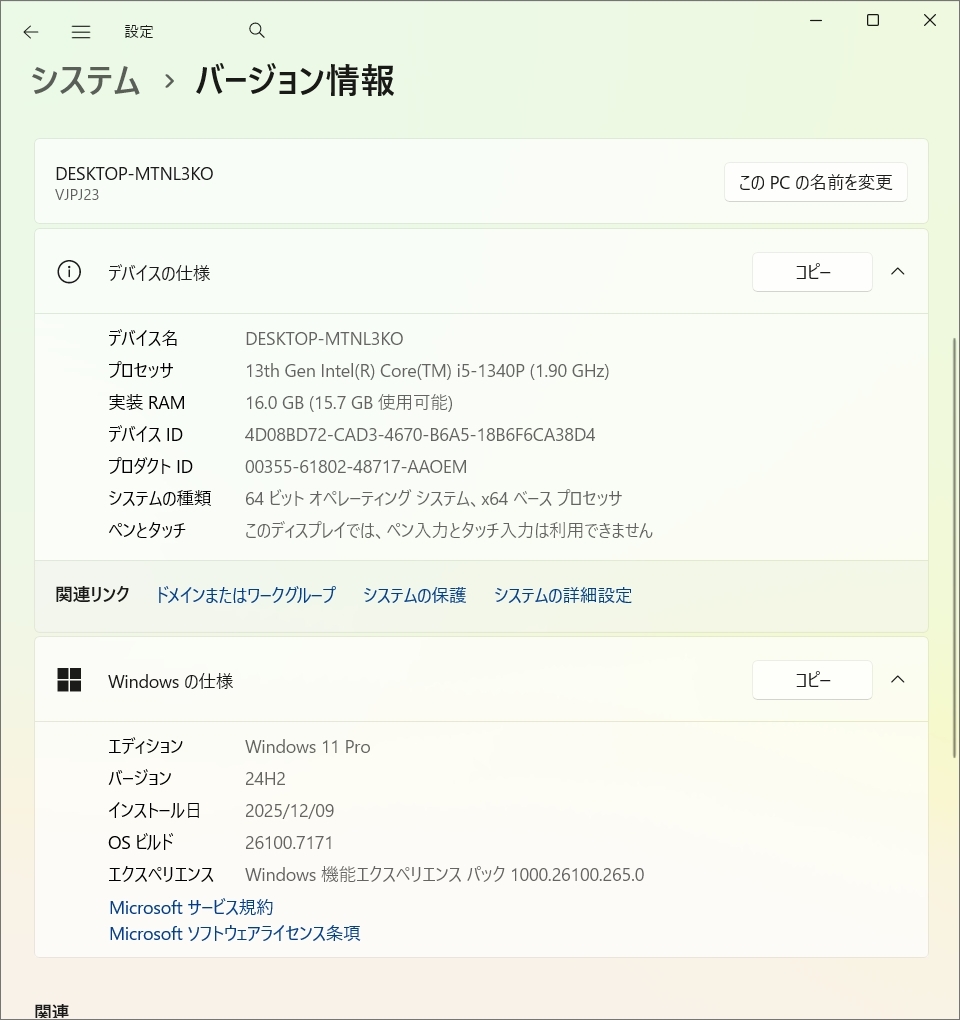Copy the device specifications

(811, 271)
